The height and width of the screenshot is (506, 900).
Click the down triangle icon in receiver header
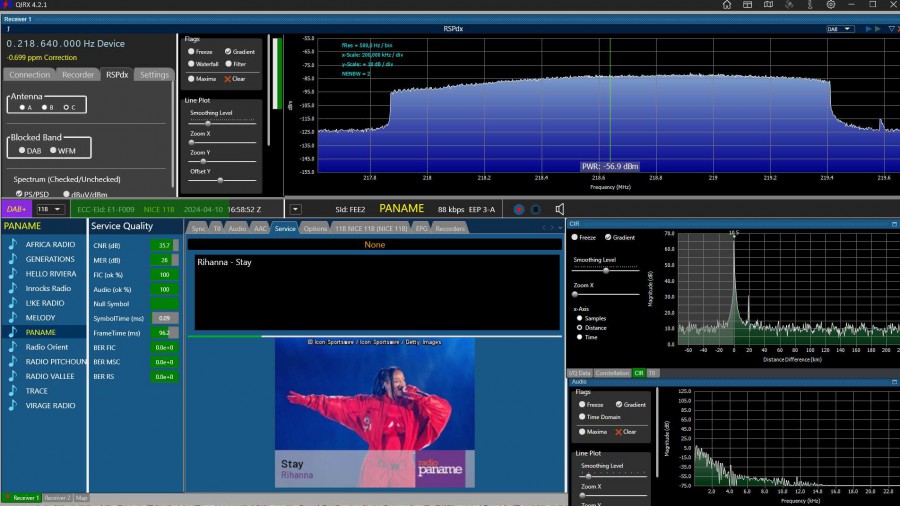click(x=891, y=29)
